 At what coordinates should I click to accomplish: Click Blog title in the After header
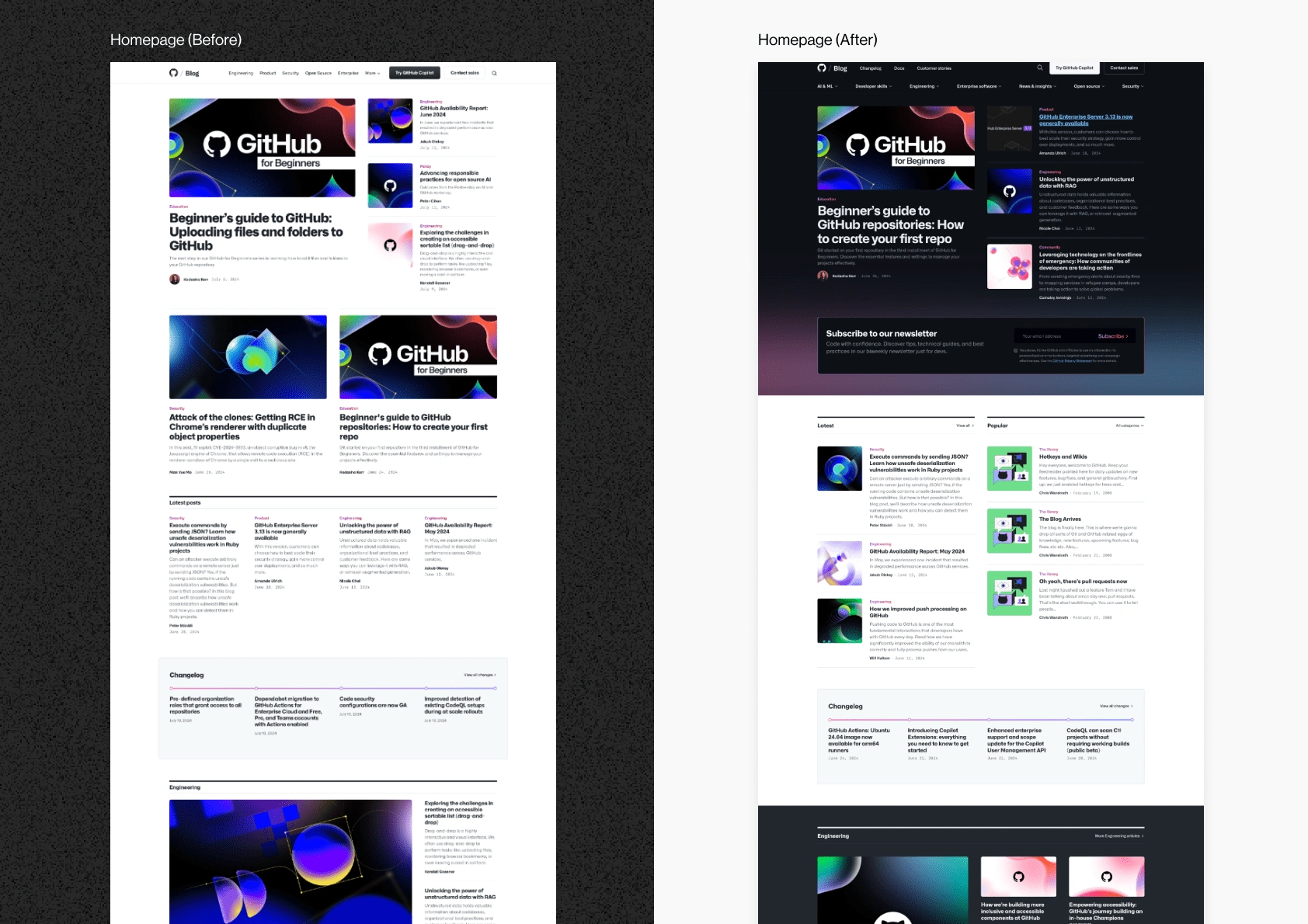coord(840,68)
